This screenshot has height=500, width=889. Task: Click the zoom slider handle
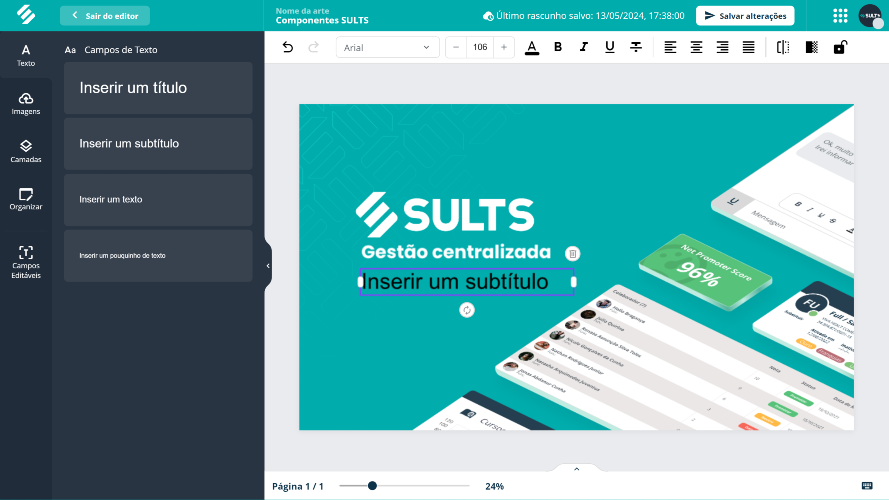point(372,486)
